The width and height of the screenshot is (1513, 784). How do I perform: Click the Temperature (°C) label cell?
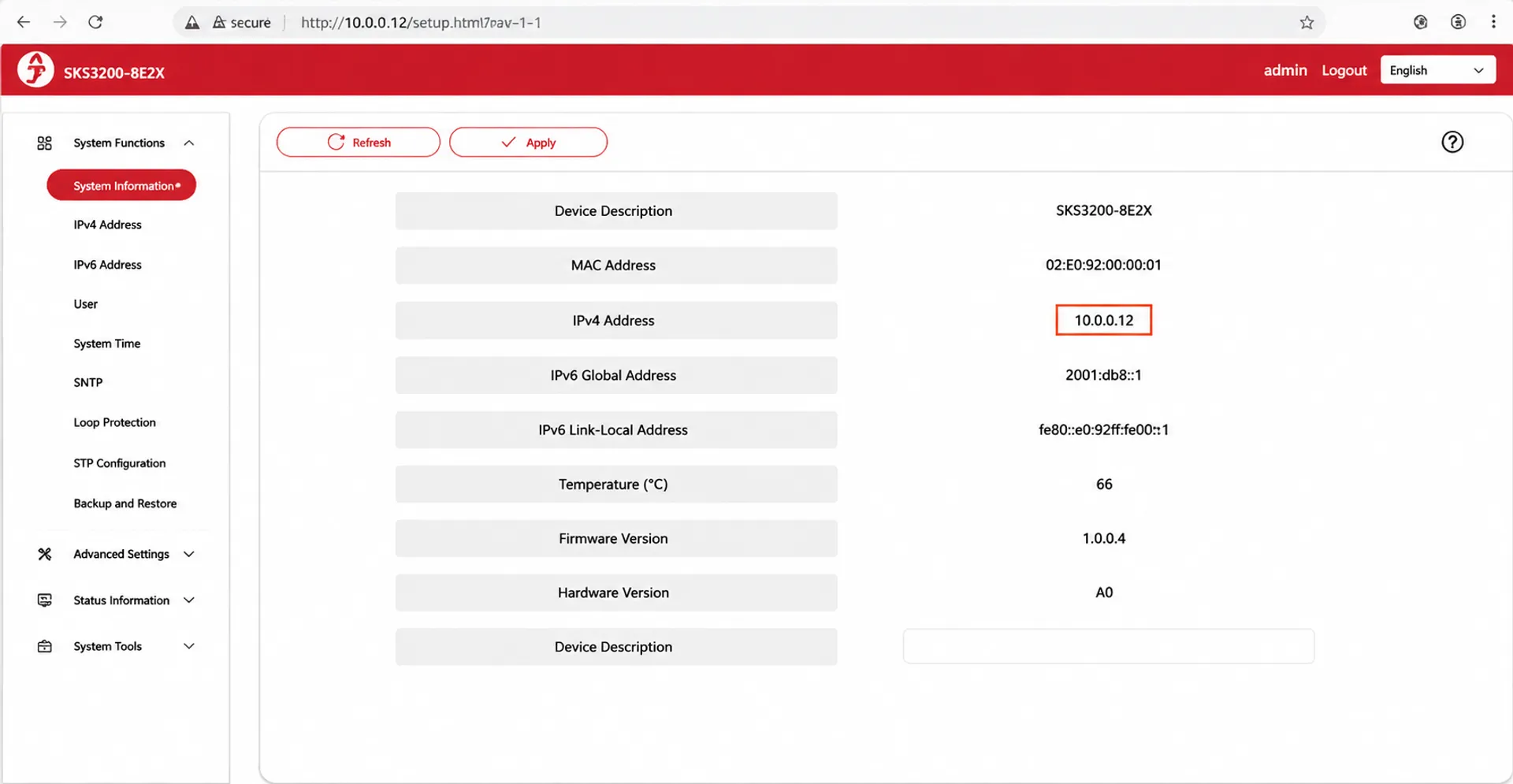pyautogui.click(x=616, y=484)
